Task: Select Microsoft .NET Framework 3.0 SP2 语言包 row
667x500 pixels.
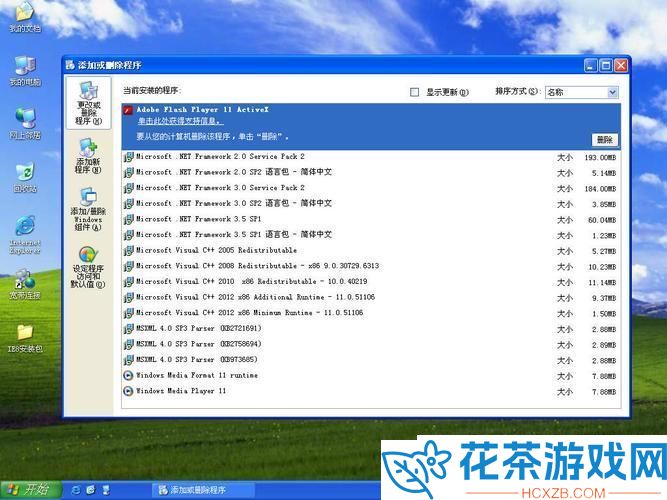Action: click(371, 204)
